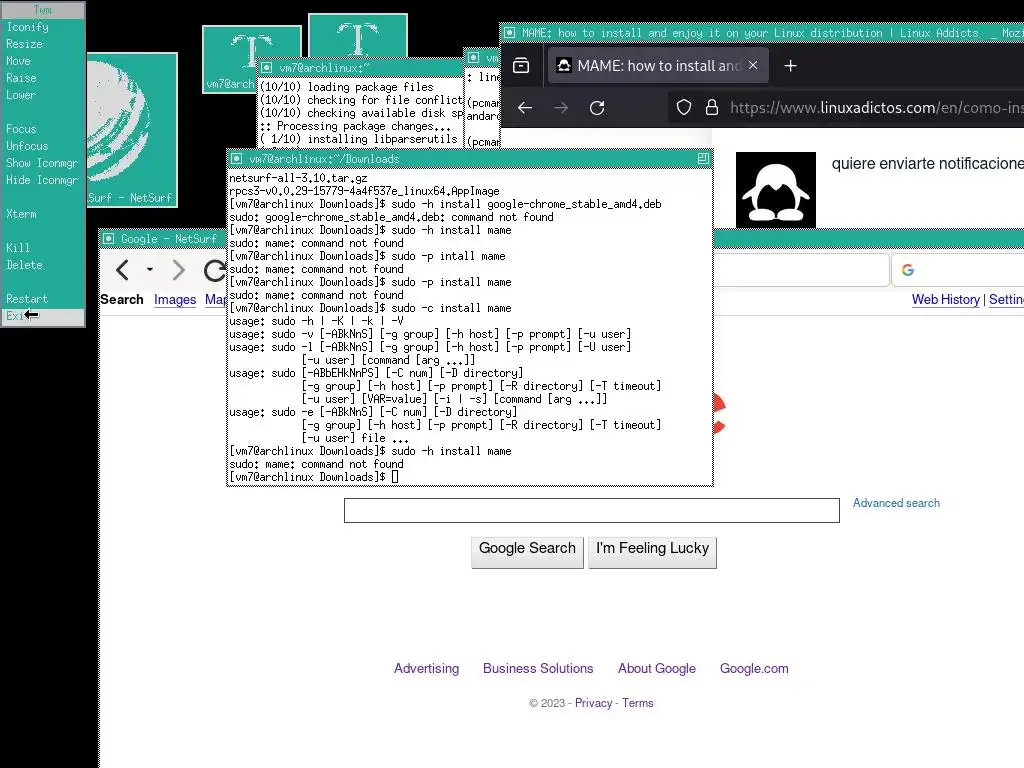Viewport: 1024px width, 768px height.
Task: Go back in NetSurf browser
Action: 123,270
